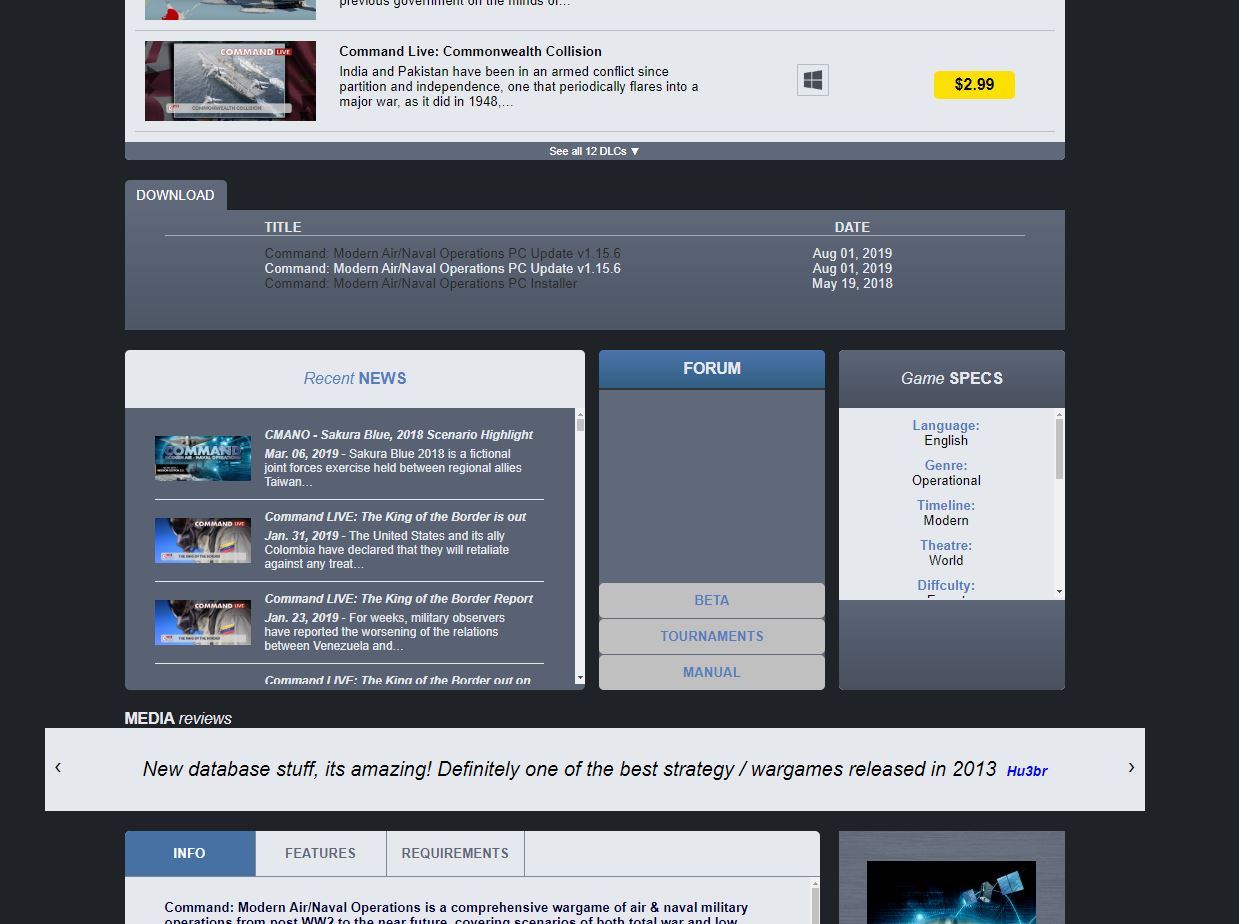1239x924 pixels.
Task: Click the Theatre: World spec
Action: pos(946,553)
